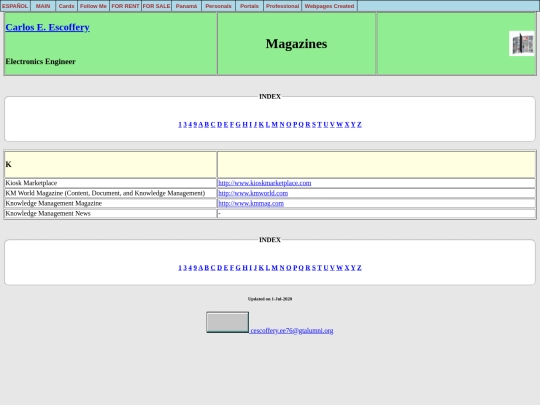
Task: Select the Professional menu item
Action: tap(282, 6)
